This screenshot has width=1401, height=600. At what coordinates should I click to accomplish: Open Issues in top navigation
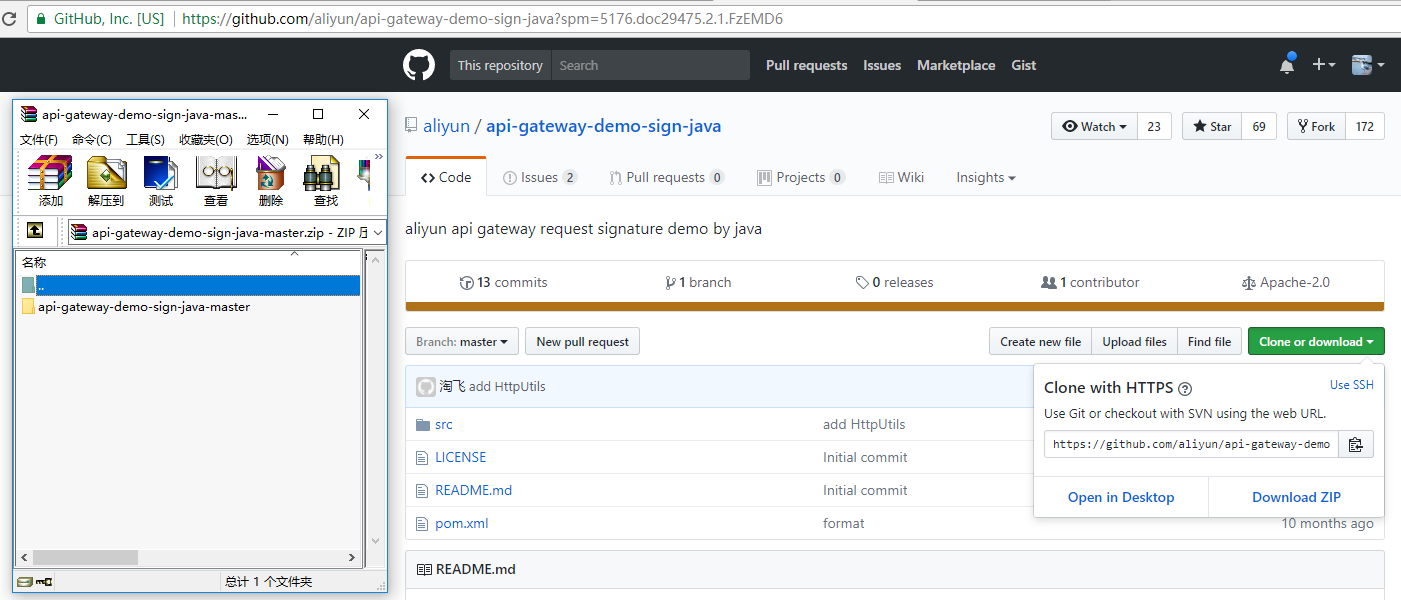(x=882, y=65)
